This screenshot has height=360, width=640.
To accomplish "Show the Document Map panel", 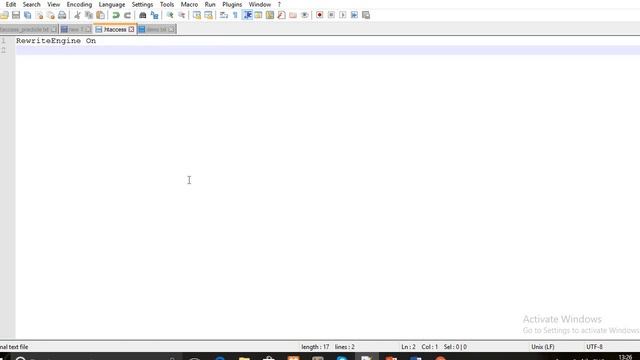I will click(270, 15).
